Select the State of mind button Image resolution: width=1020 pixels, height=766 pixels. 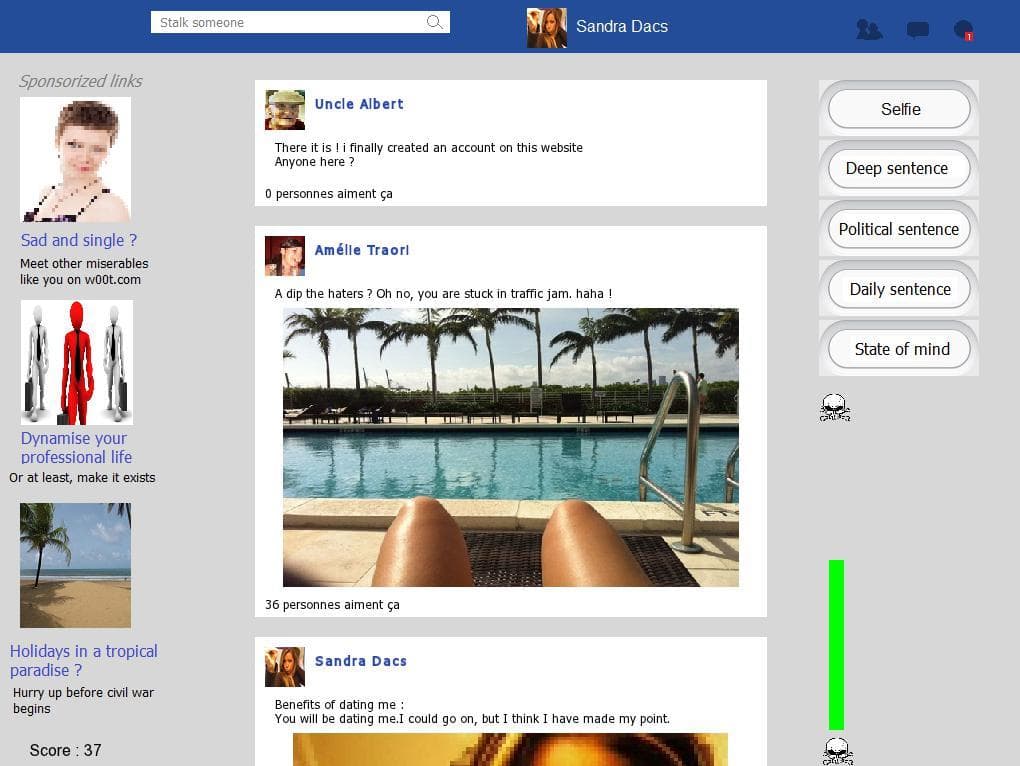pyautogui.click(x=899, y=349)
